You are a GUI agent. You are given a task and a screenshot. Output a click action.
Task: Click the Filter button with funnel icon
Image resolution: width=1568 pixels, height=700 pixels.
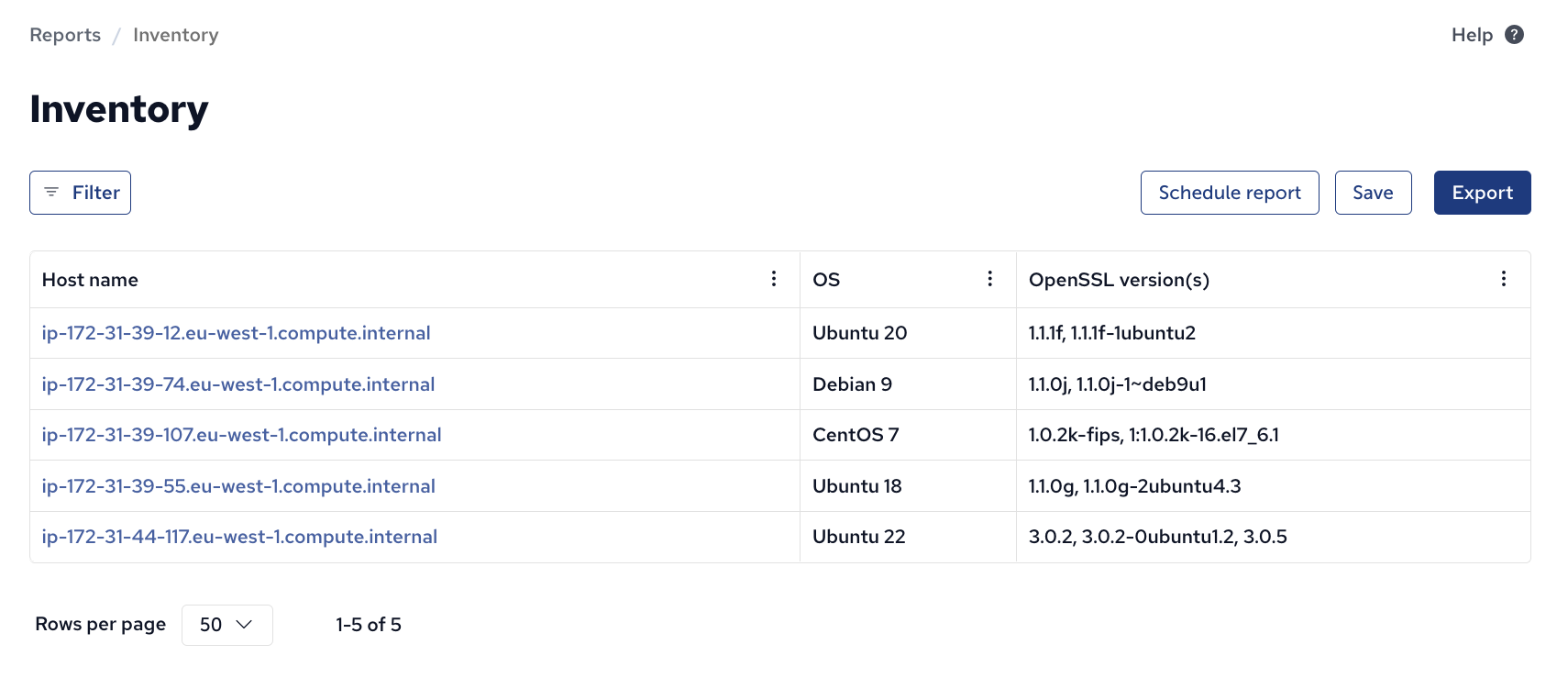[x=80, y=193]
